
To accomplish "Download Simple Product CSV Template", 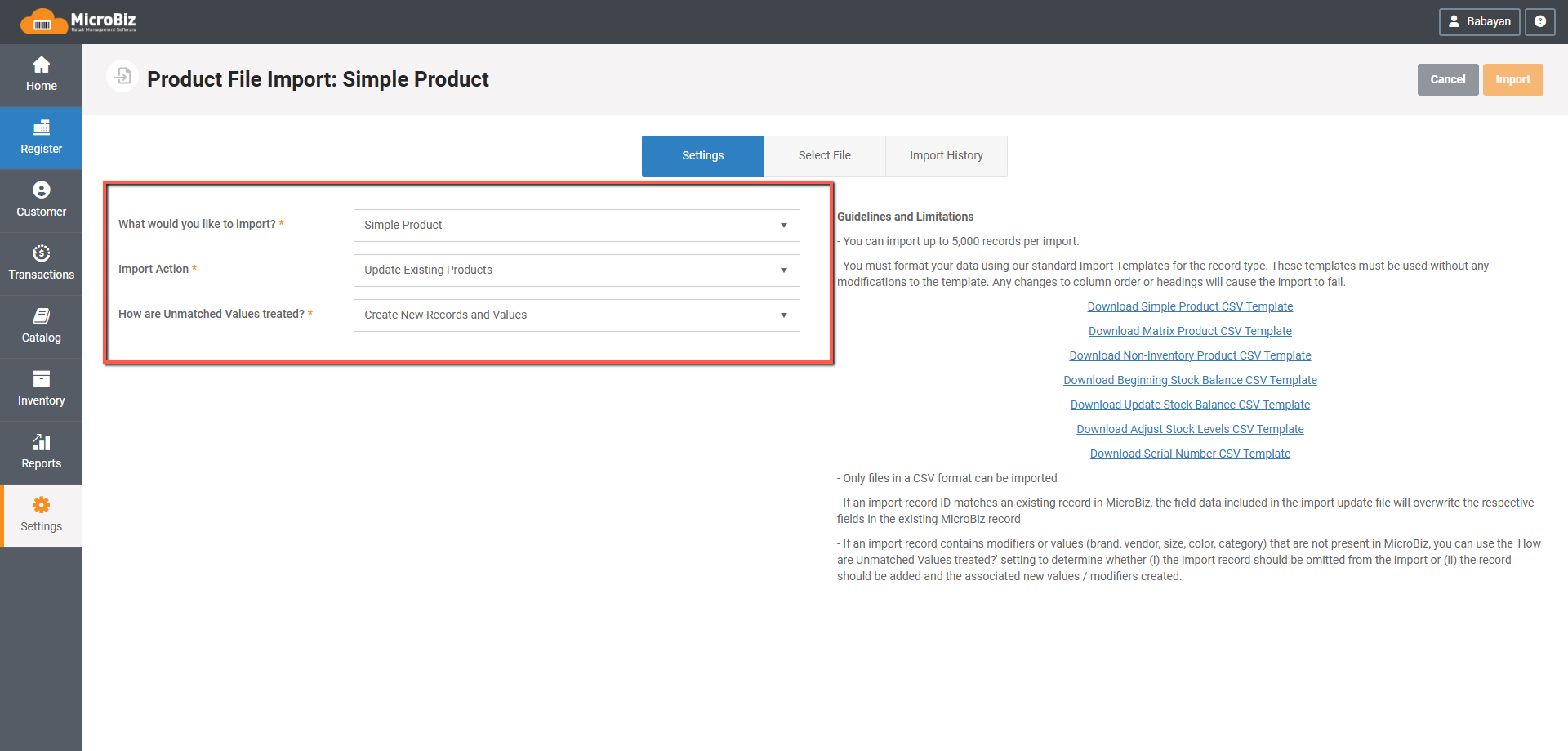I will click(1190, 306).
